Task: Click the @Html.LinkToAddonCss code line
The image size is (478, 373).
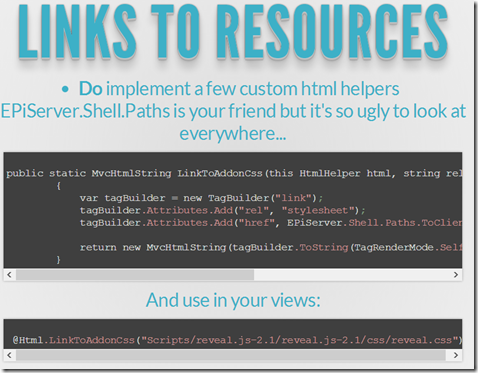Action: [x=237, y=340]
